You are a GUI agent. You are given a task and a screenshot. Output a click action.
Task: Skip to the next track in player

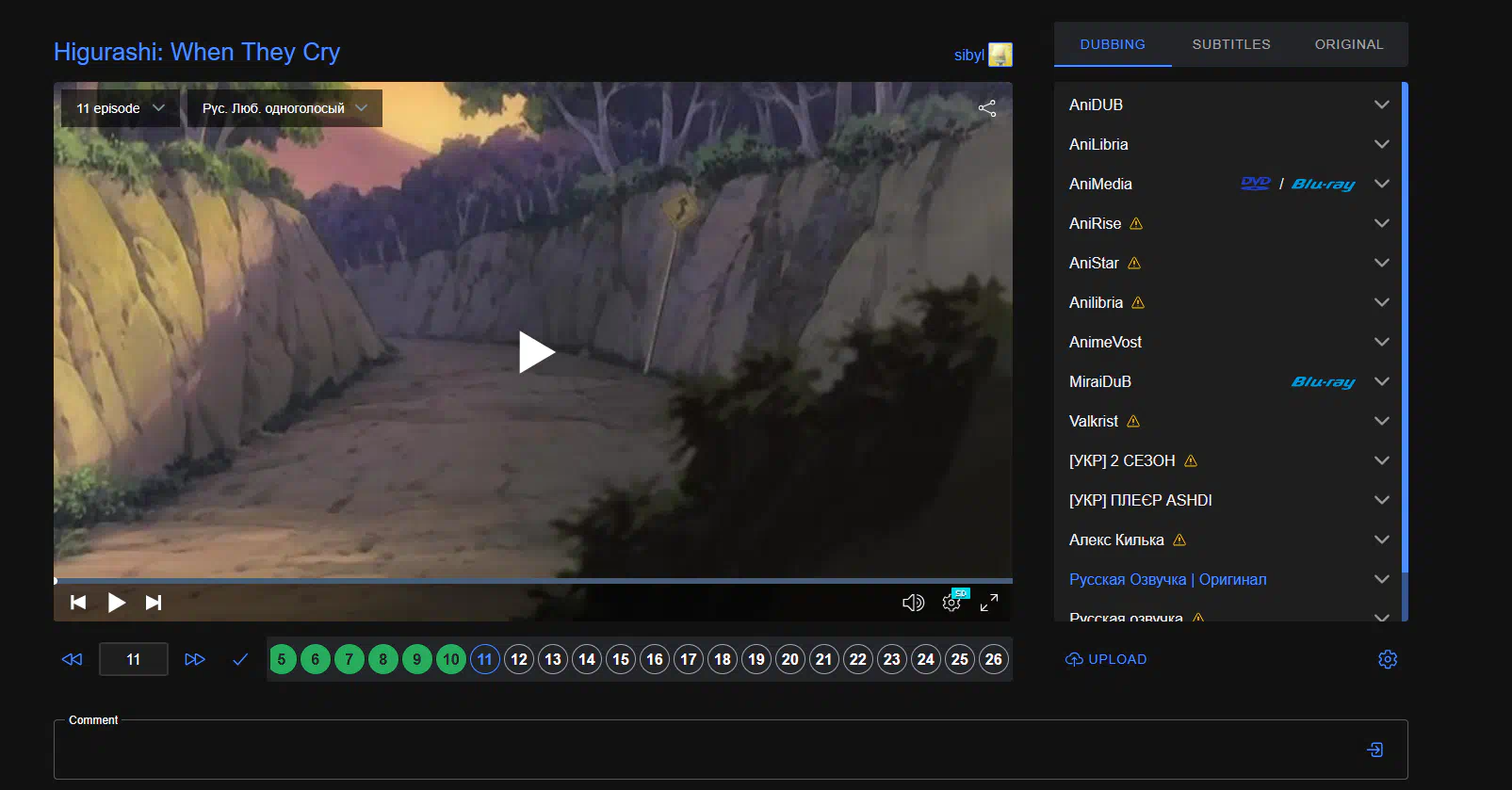[x=154, y=603]
